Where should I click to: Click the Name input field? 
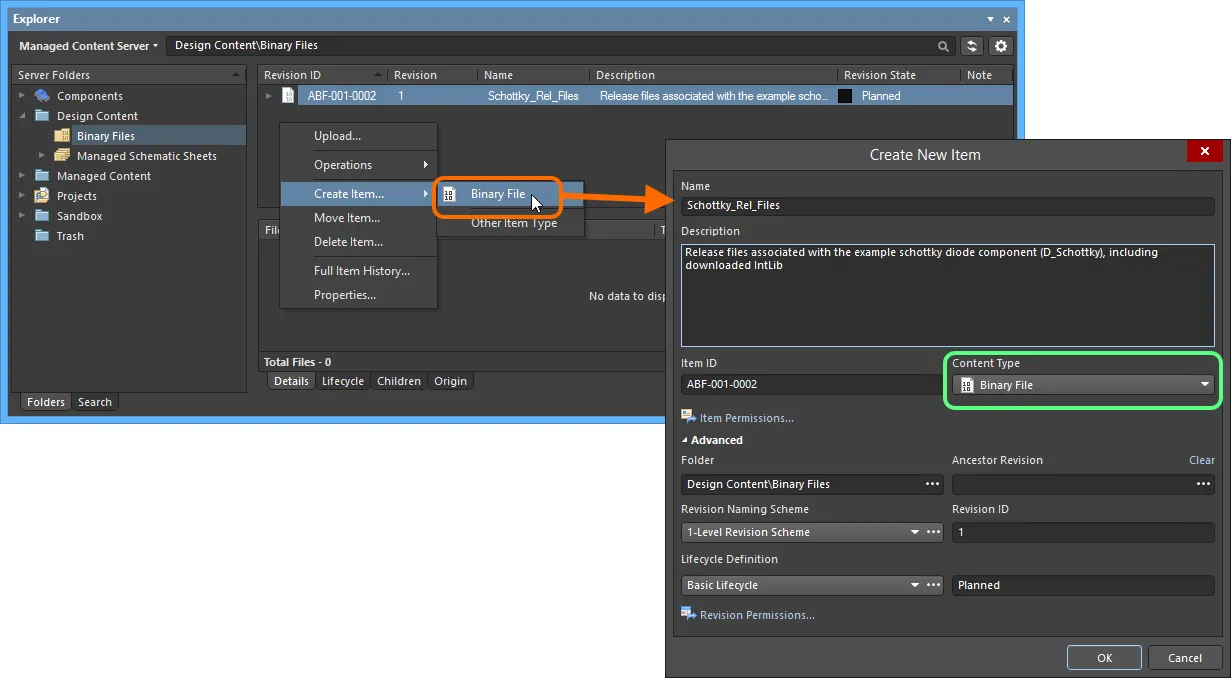[947, 205]
